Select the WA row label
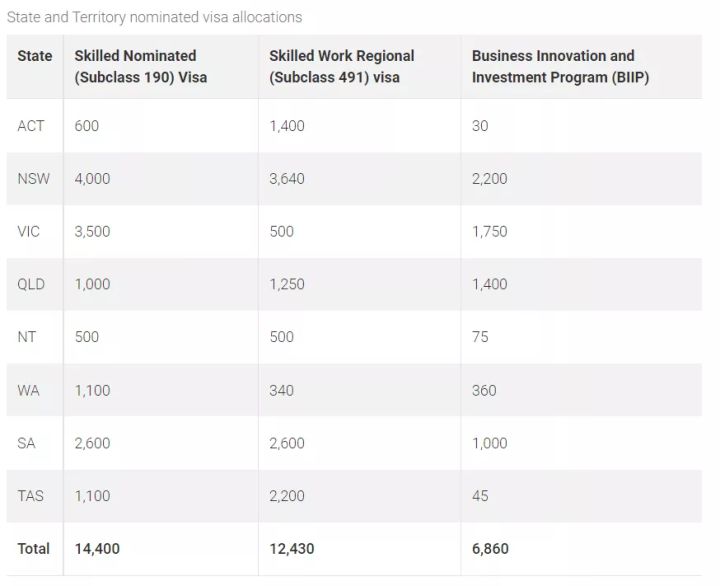Screen dimensions: 720x586 (x=28, y=391)
